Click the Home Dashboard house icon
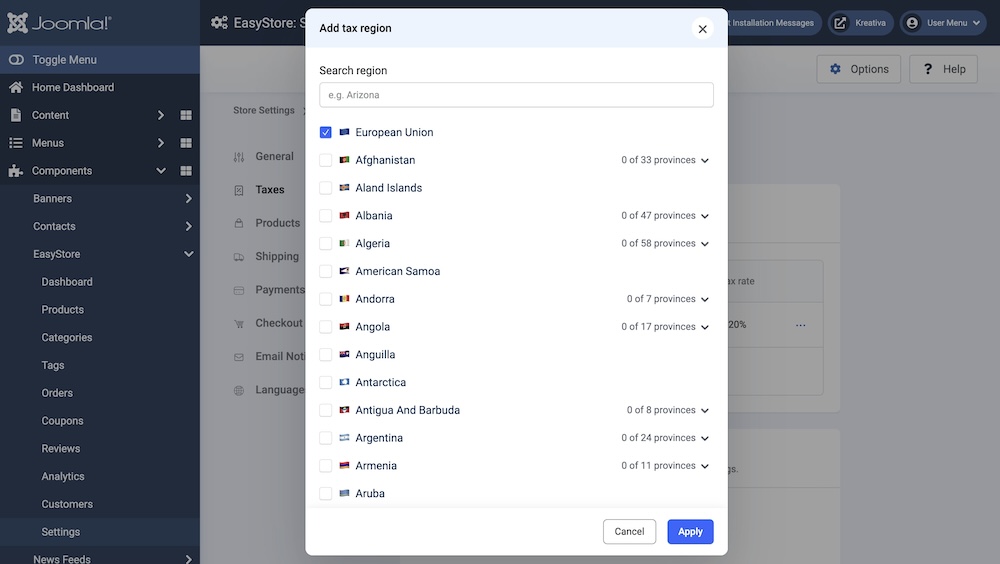The height and width of the screenshot is (564, 1000). [x=16, y=87]
